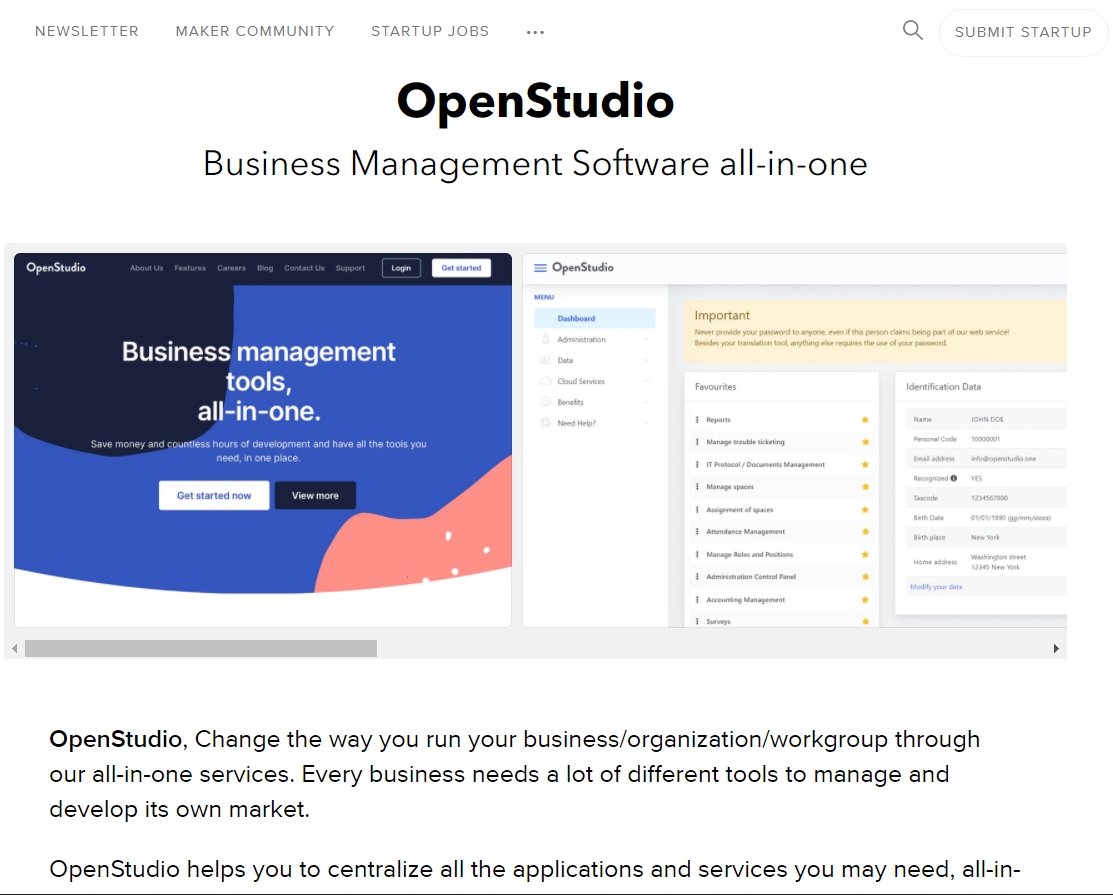The width and height of the screenshot is (1113, 895).
Task: Open the Newsletter menu item
Action: tap(87, 31)
